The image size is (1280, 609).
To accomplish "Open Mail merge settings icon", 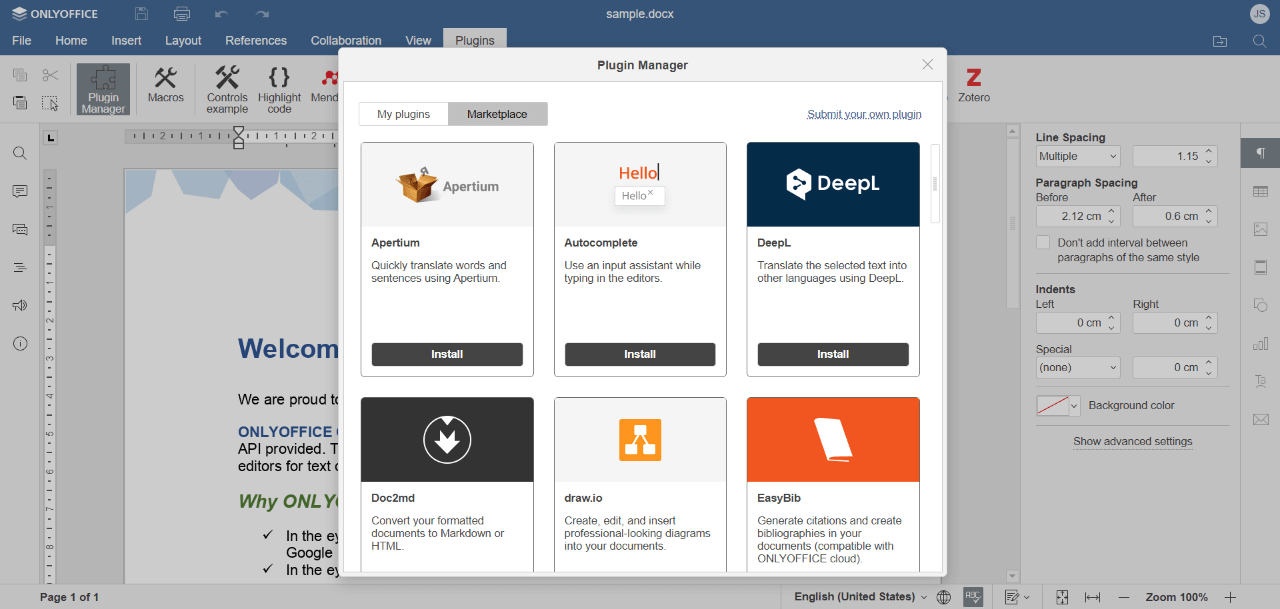I will 1260,419.
